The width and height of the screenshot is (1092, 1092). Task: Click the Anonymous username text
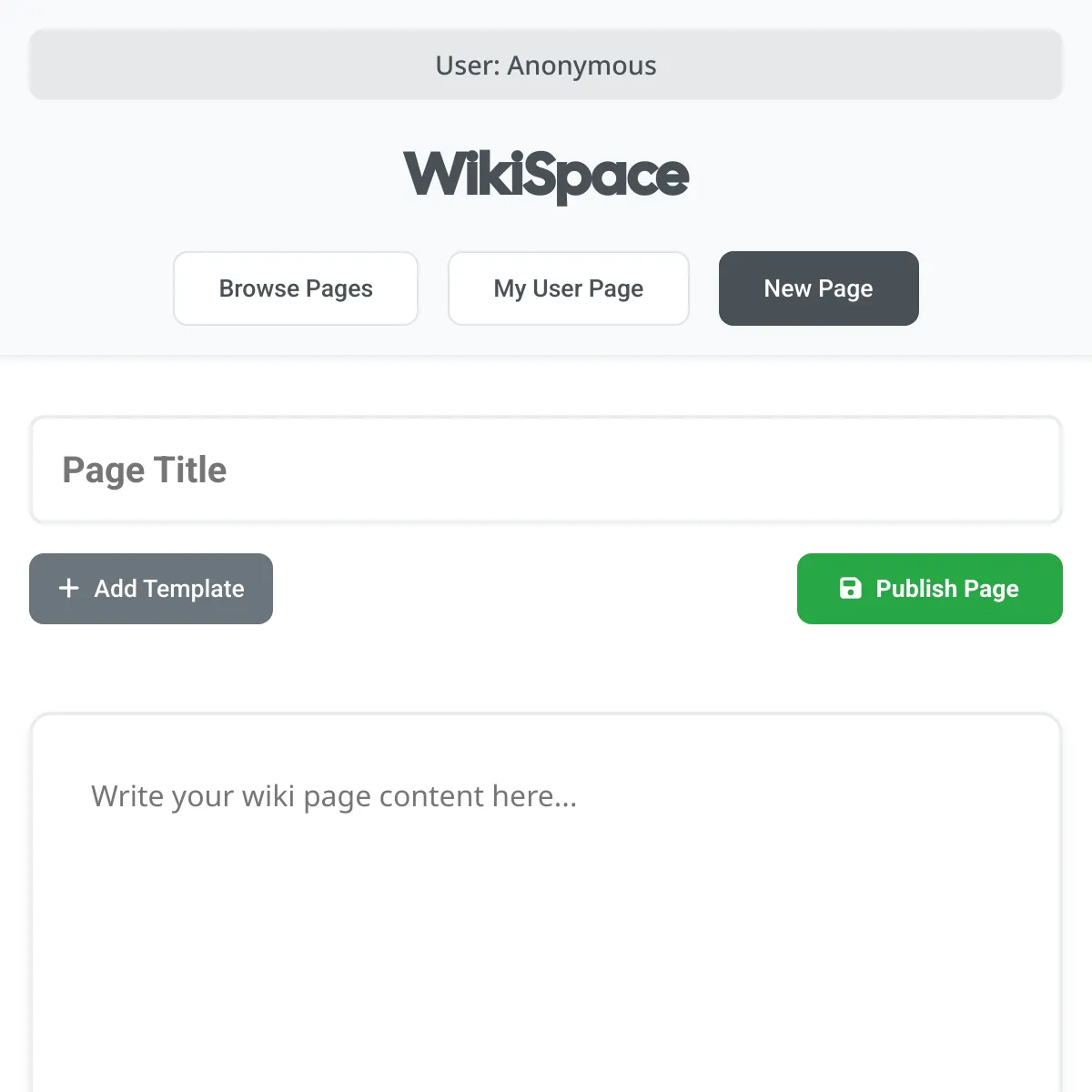(581, 66)
